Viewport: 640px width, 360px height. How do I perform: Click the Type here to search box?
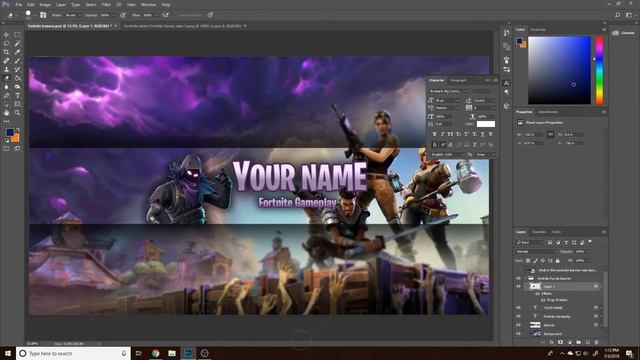pos(73,353)
